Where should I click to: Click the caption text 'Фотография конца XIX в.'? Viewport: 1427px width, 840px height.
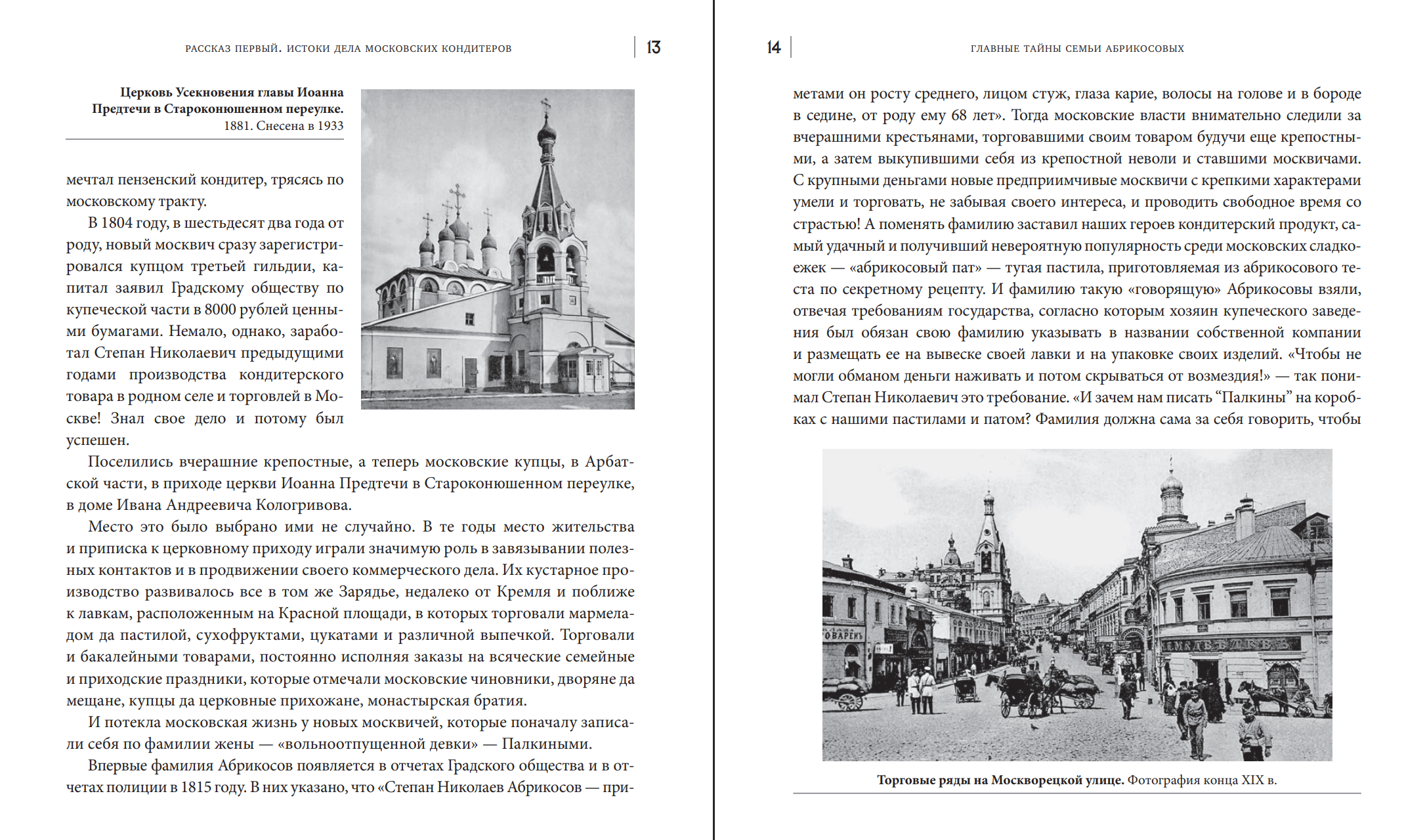[x=1202, y=780]
